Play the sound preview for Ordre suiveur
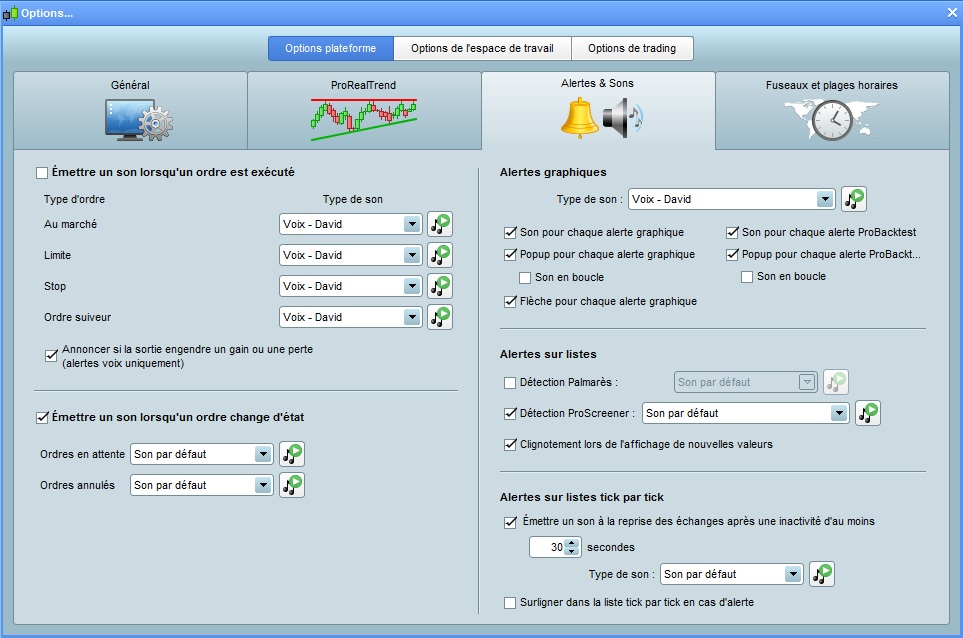 pyautogui.click(x=440, y=317)
